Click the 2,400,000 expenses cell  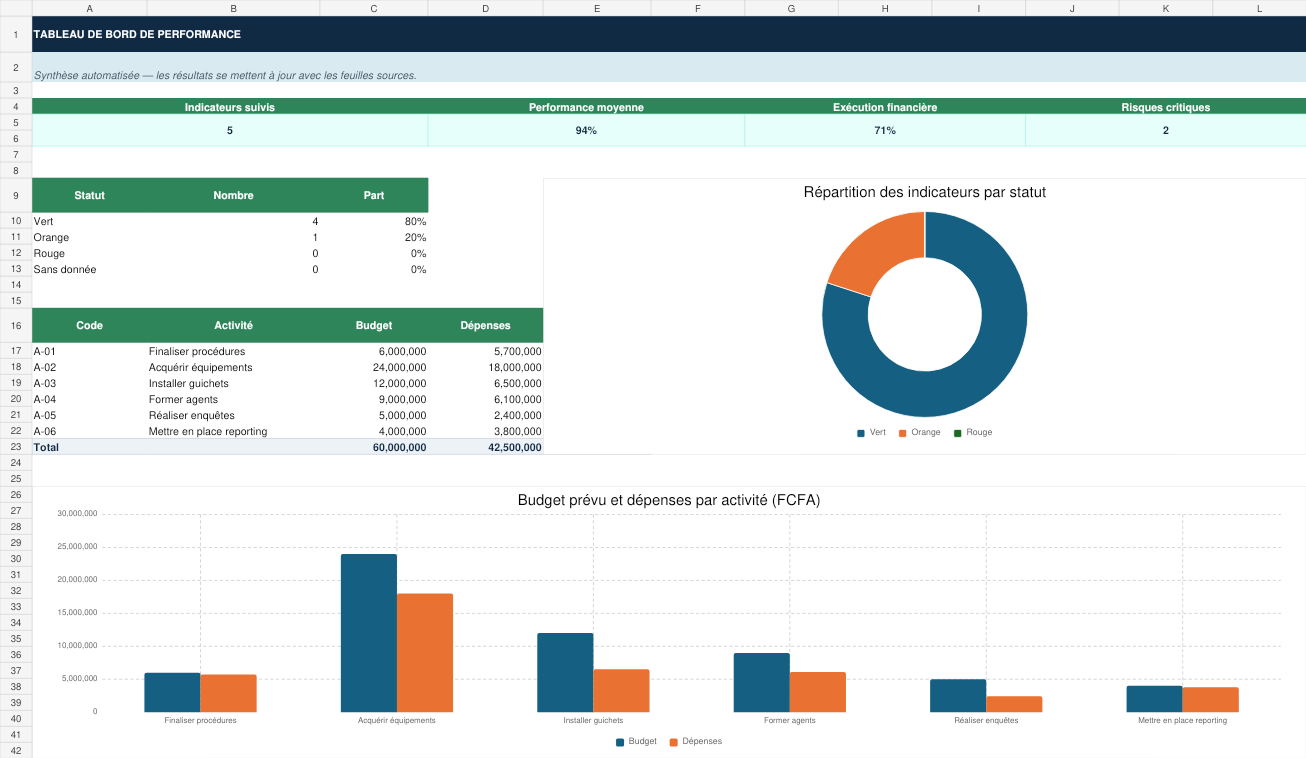(486, 415)
